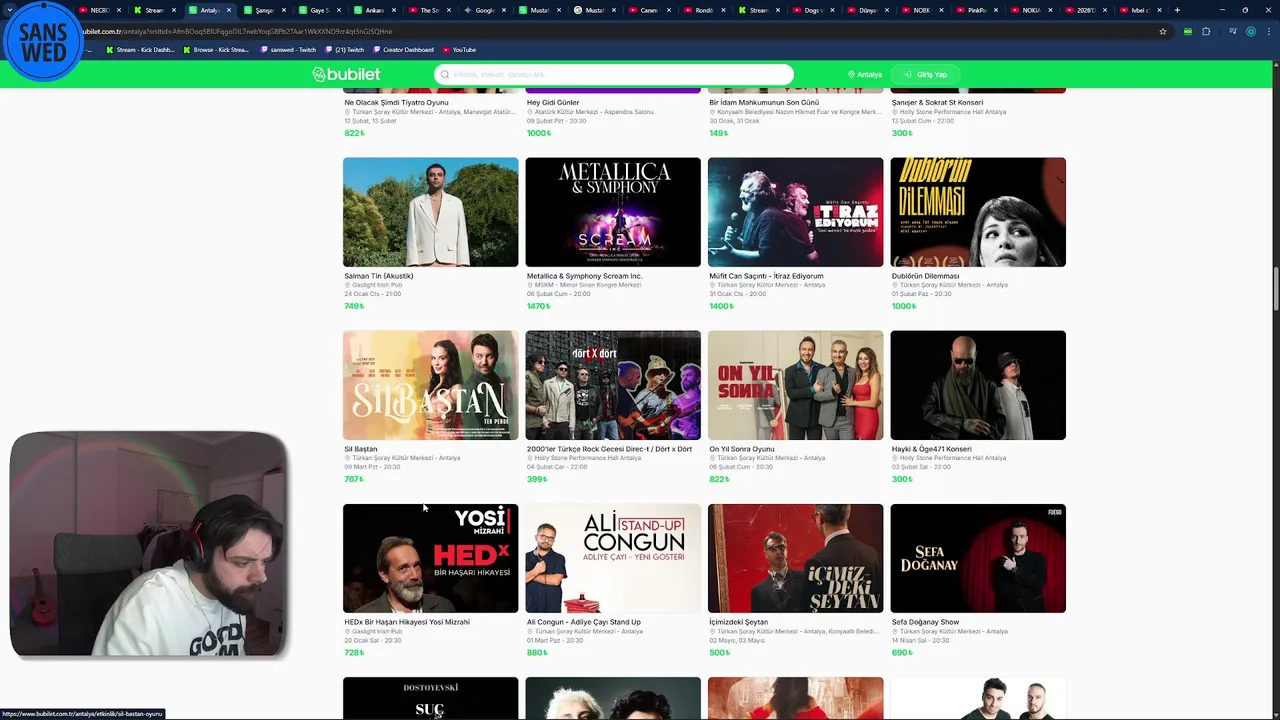Open the Antalya city selector
The width and height of the screenshot is (1280, 720).
[865, 74]
